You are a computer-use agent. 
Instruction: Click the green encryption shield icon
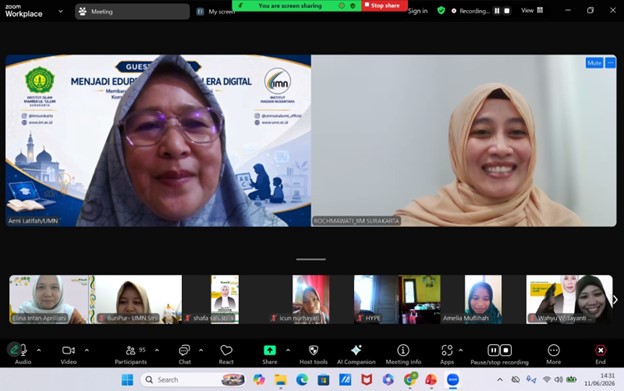pyautogui.click(x=441, y=11)
